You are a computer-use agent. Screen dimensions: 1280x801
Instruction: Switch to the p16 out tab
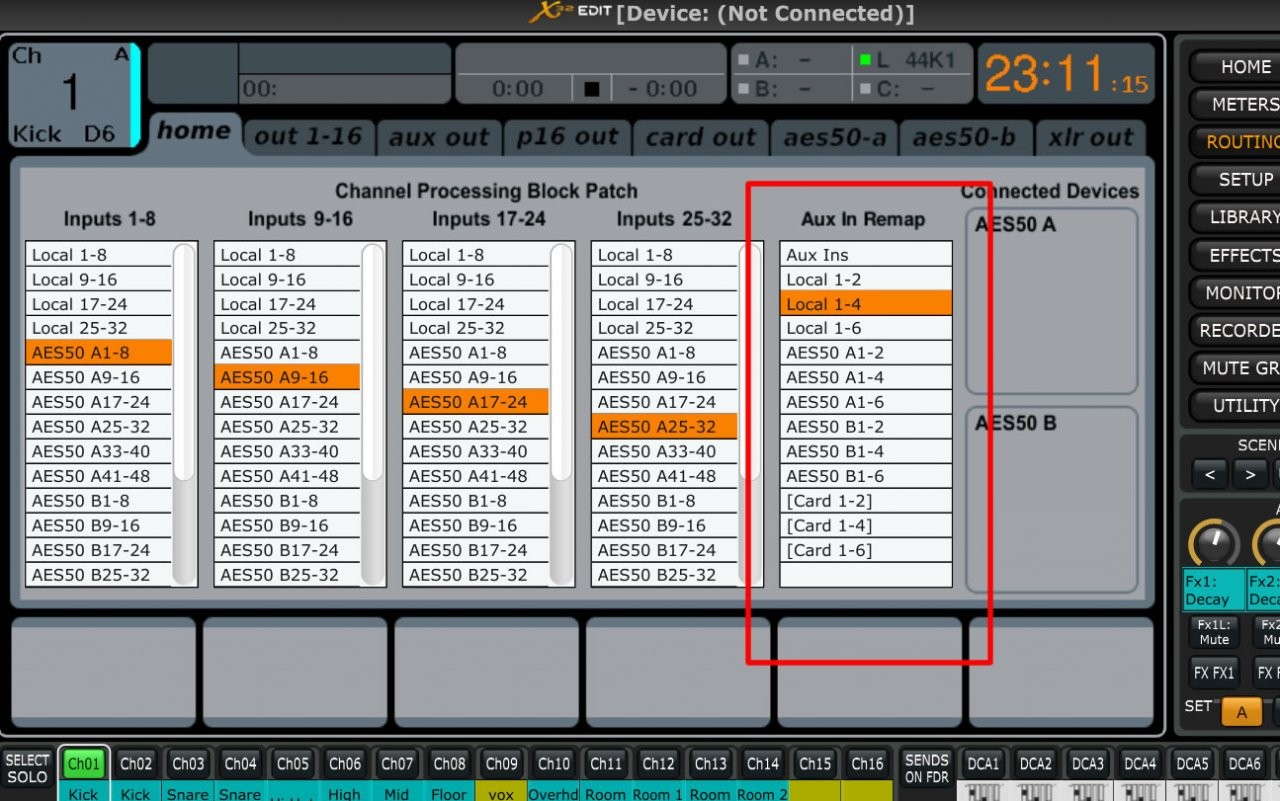tap(567, 137)
